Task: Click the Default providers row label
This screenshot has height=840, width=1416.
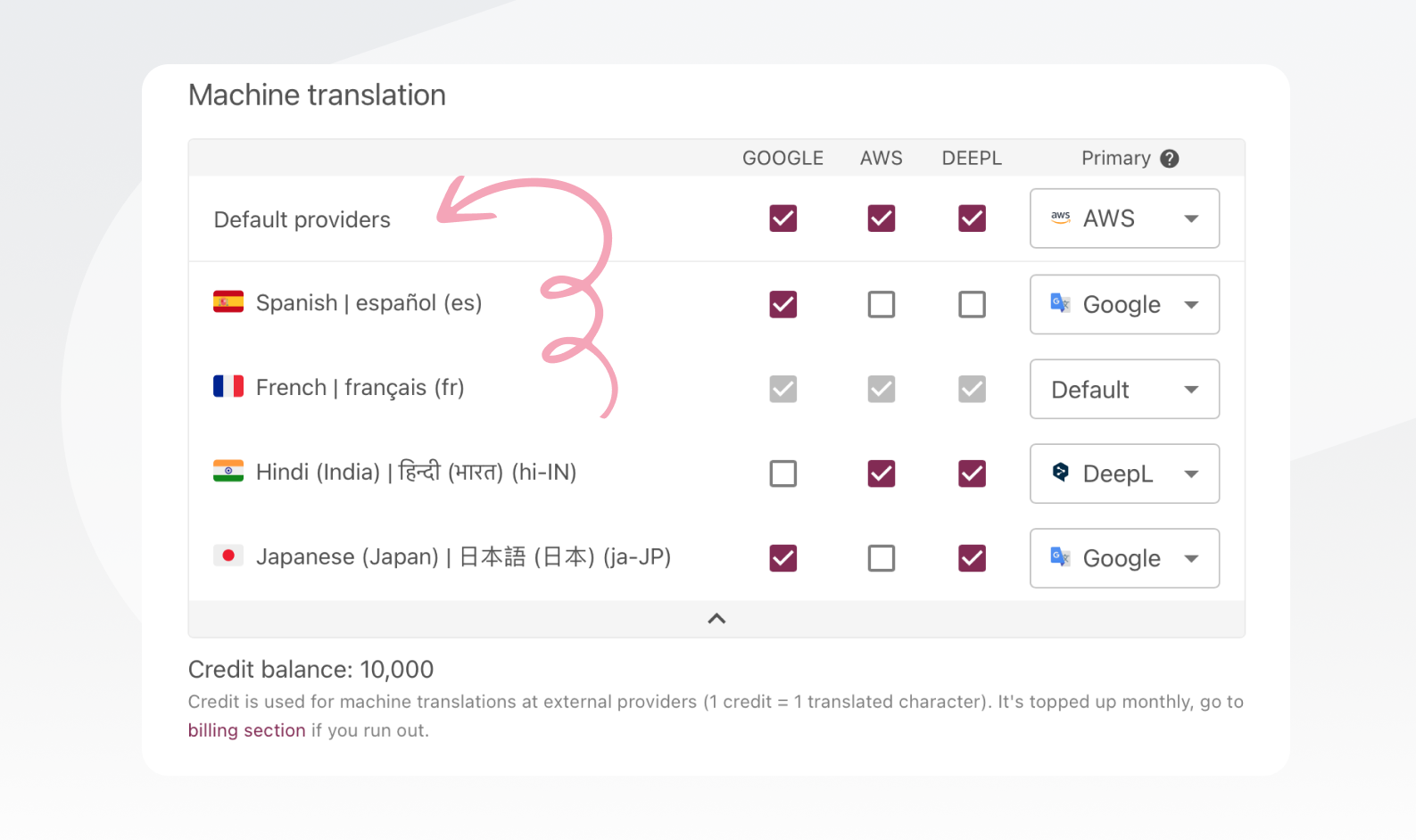Action: 302,219
